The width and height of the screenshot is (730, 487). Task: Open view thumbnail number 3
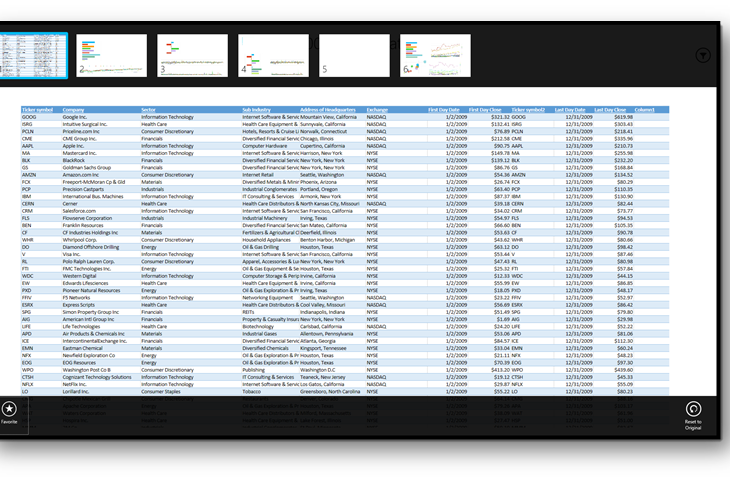pyautogui.click(x=192, y=55)
